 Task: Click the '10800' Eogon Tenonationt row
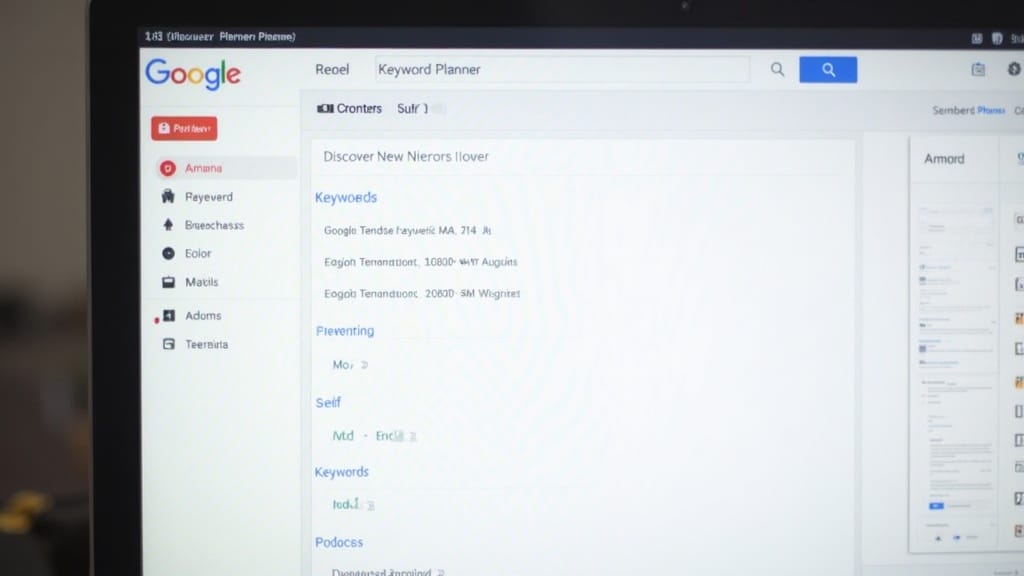pyautogui.click(x=421, y=262)
